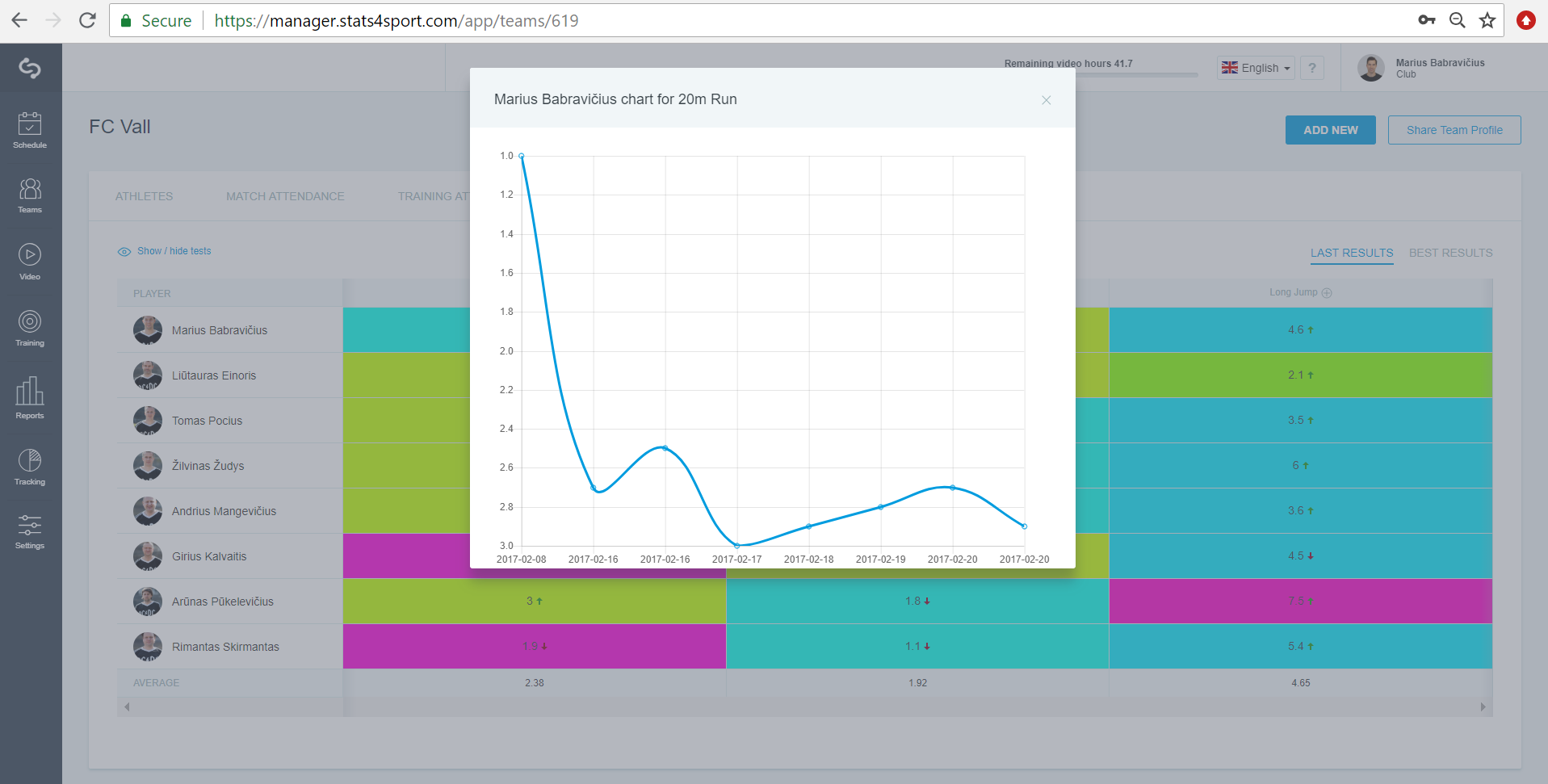Click the Share Team Profile button

(1454, 130)
